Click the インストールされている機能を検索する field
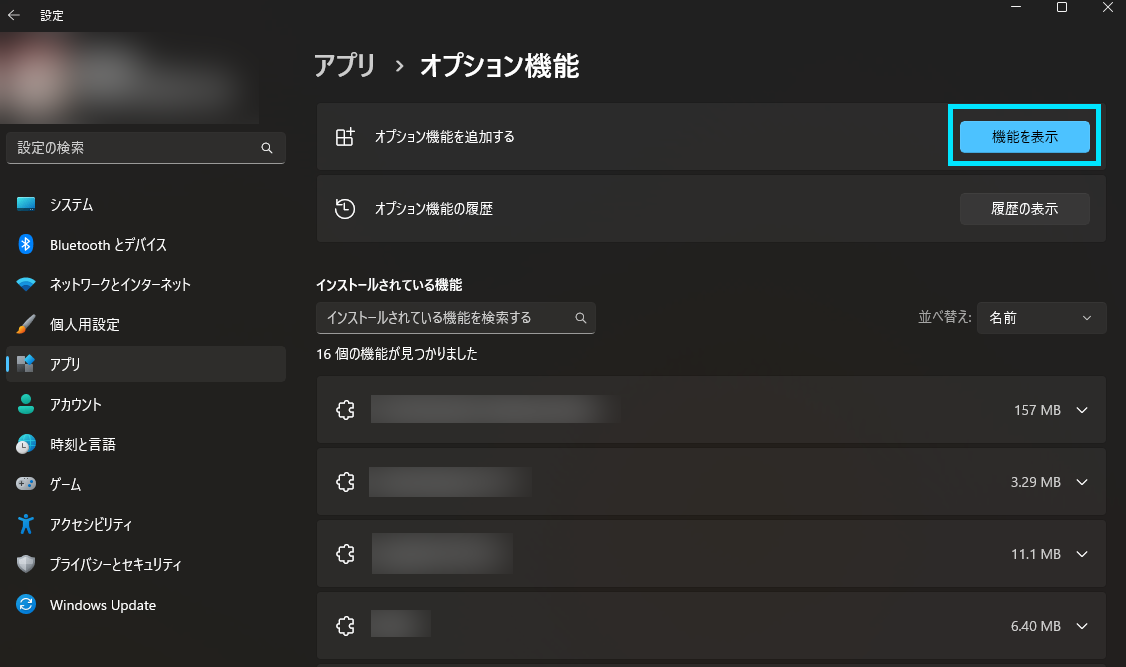This screenshot has height=667, width=1126. 456,317
